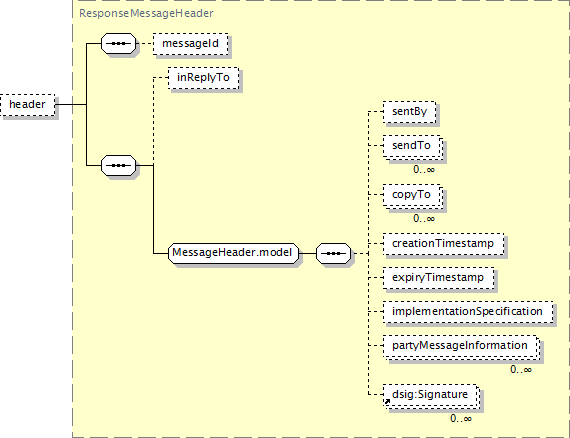Select the sentBy element

pos(410,112)
